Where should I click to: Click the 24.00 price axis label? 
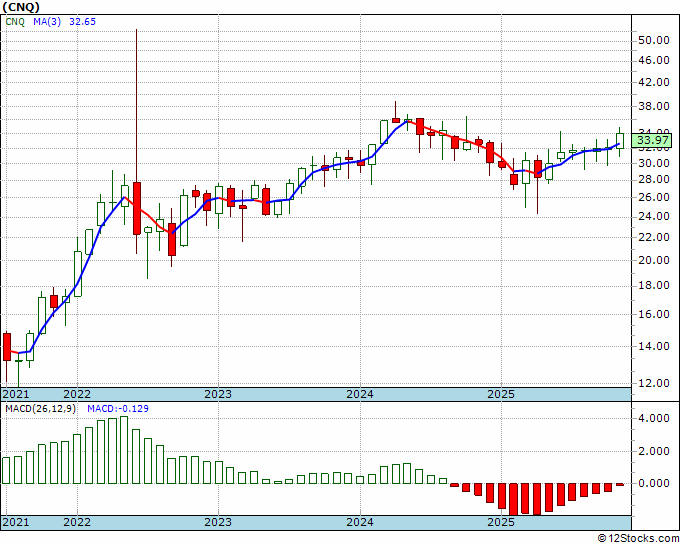coord(654,216)
